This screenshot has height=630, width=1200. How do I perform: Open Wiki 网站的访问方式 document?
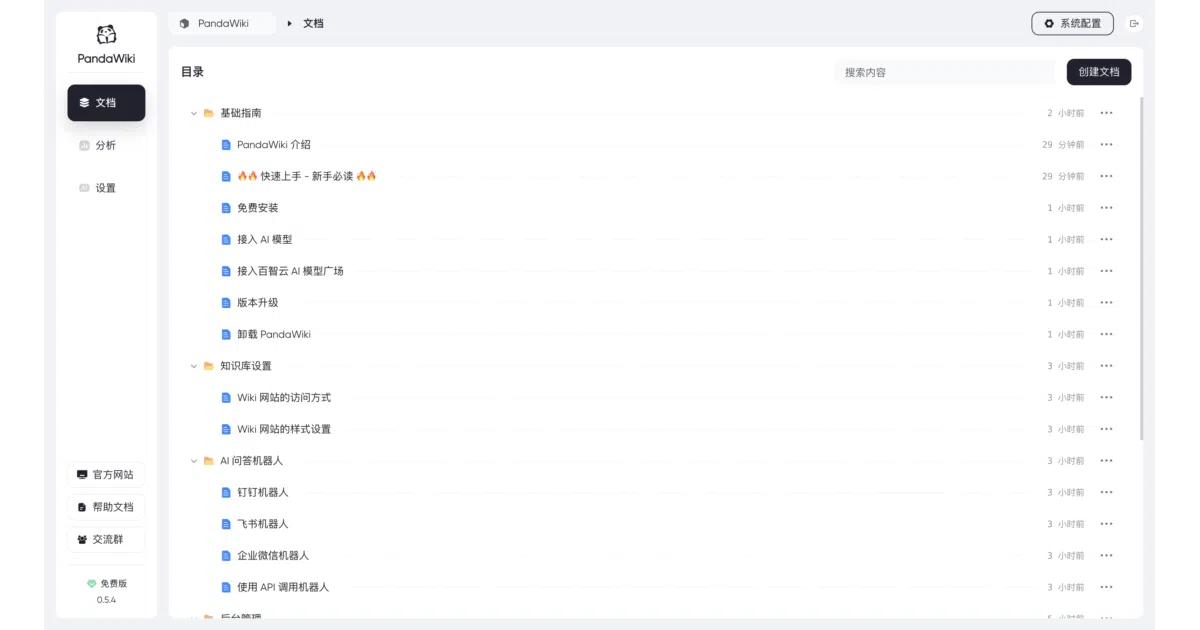click(x=284, y=398)
